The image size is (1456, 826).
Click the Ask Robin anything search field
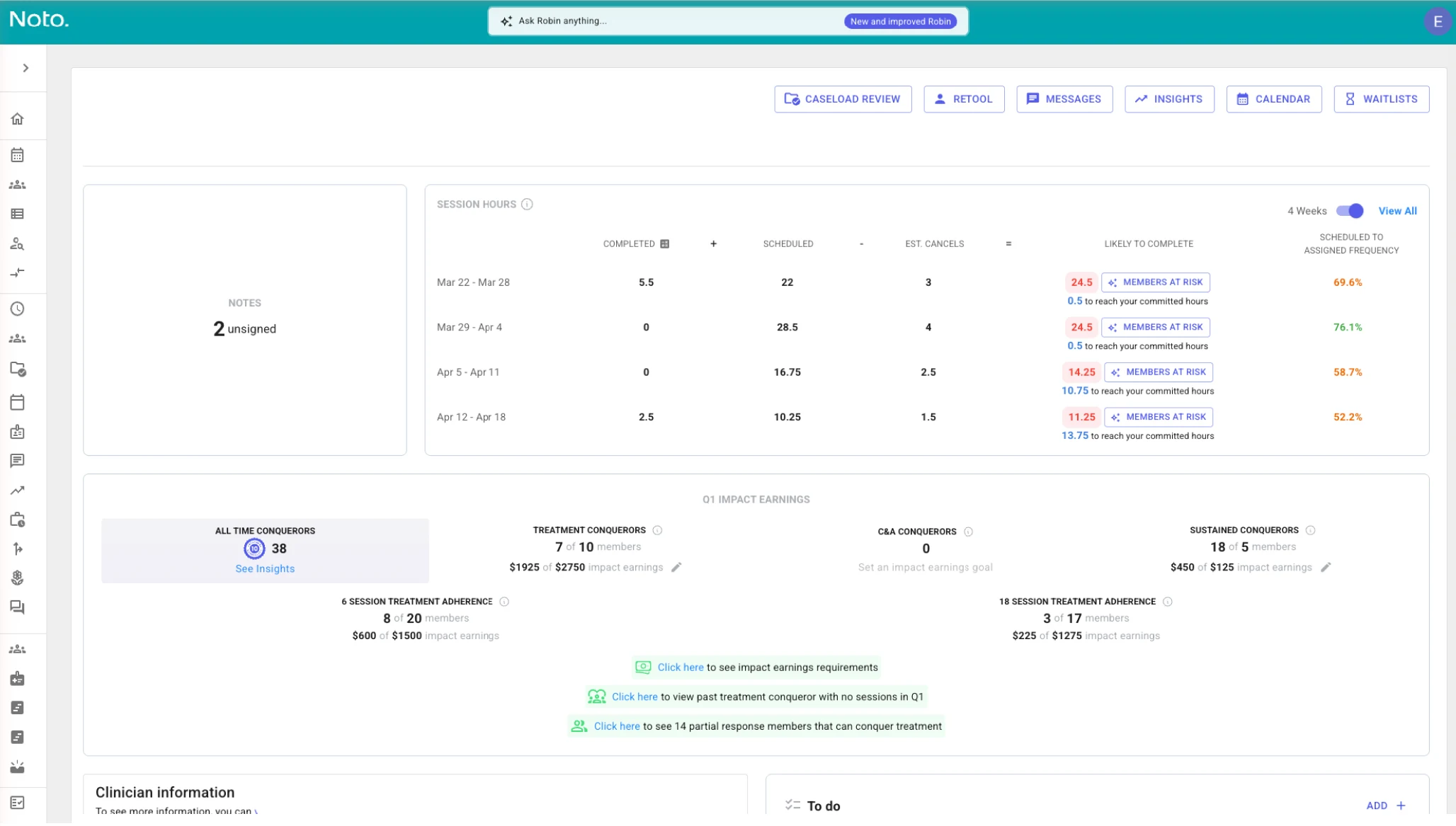click(x=728, y=21)
